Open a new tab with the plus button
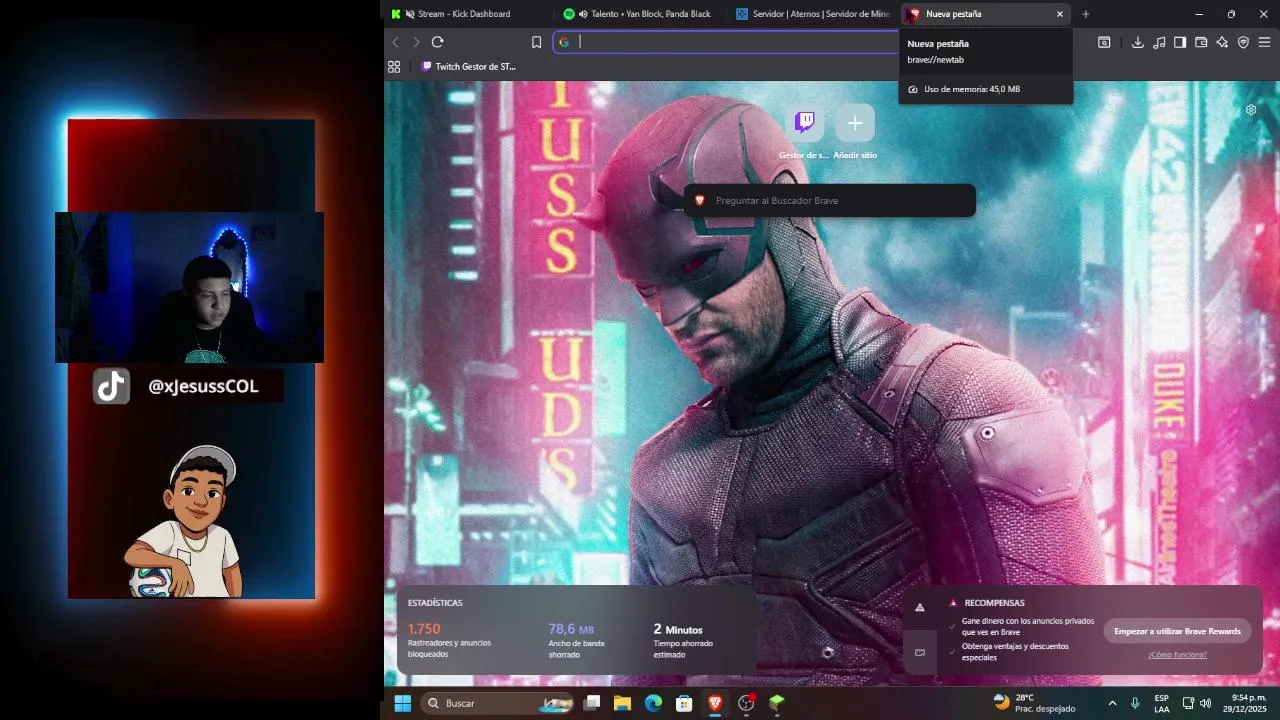The width and height of the screenshot is (1280, 720). point(1086,14)
